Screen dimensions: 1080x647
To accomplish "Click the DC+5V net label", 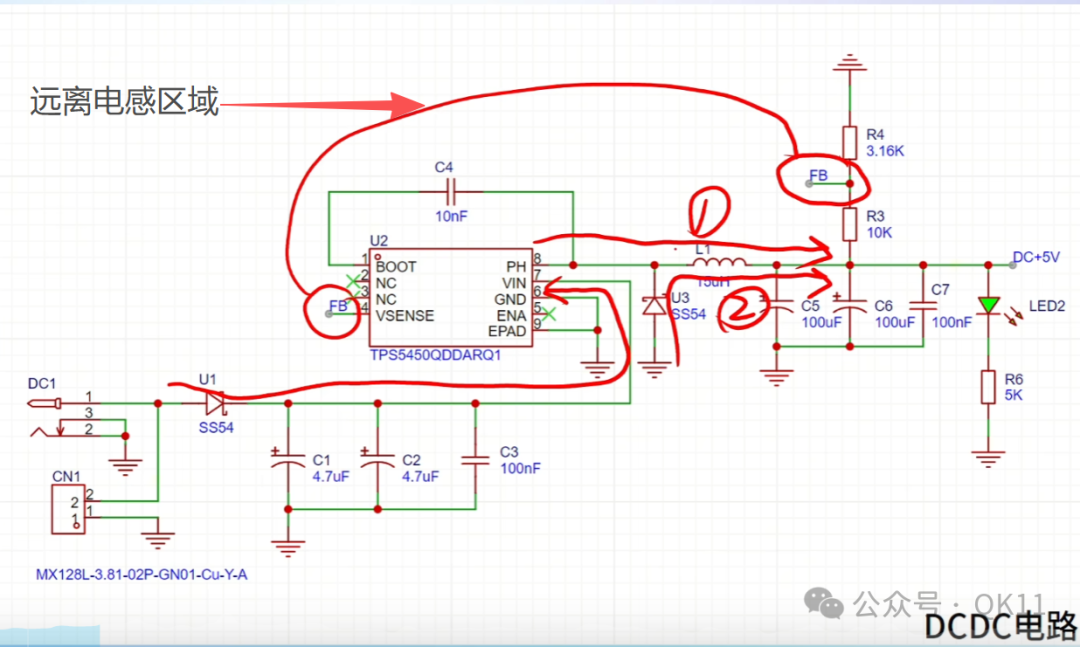I will [1036, 257].
